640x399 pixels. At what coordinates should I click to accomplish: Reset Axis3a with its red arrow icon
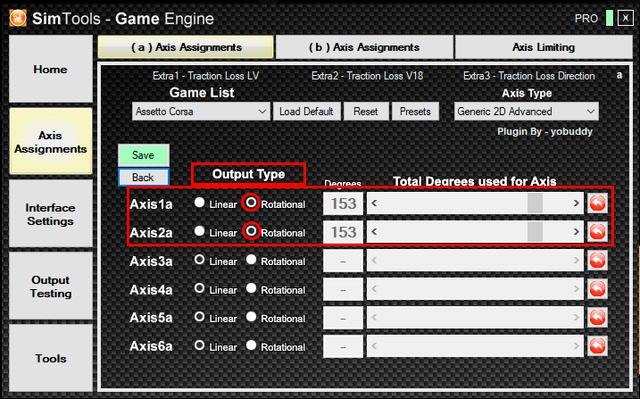click(x=598, y=260)
